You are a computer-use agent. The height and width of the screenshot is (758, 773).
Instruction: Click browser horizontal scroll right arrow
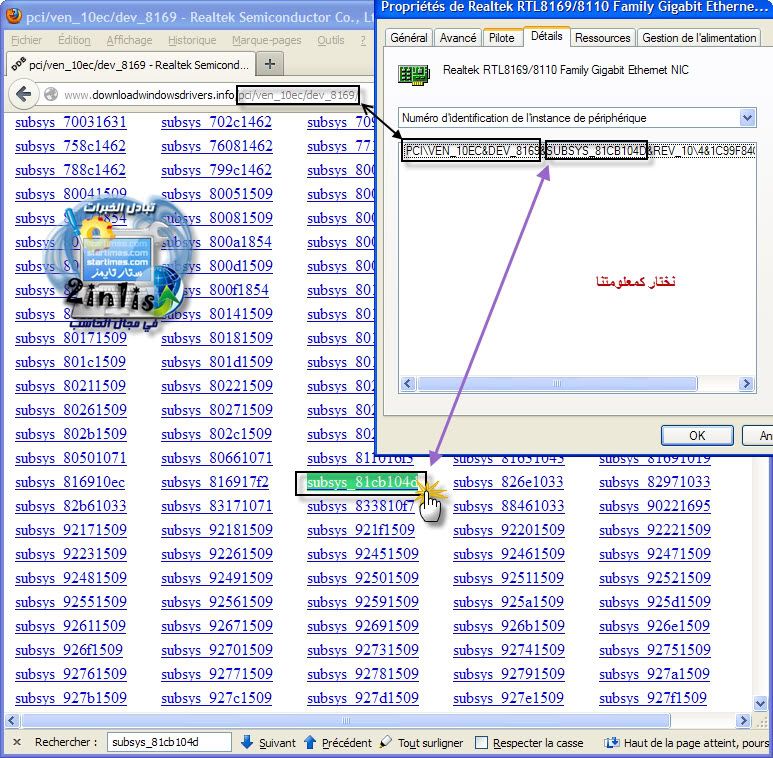click(744, 721)
